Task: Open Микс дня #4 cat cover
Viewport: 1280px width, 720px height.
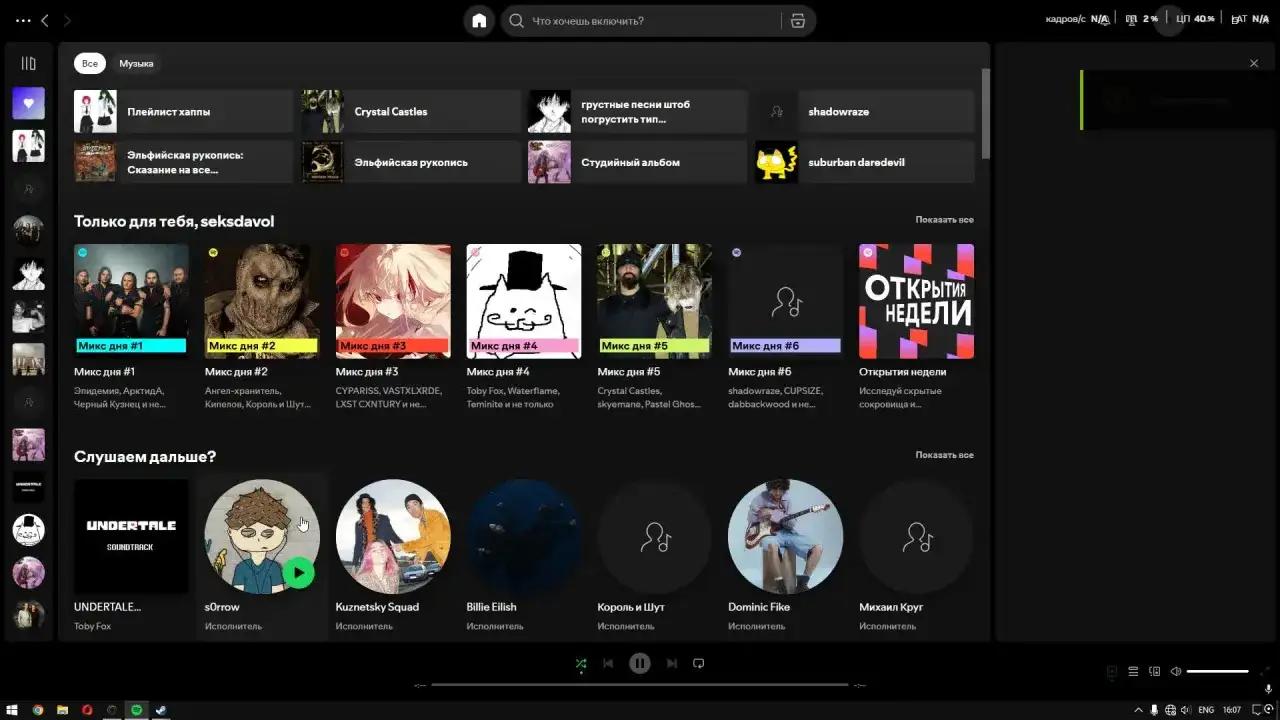Action: click(524, 301)
